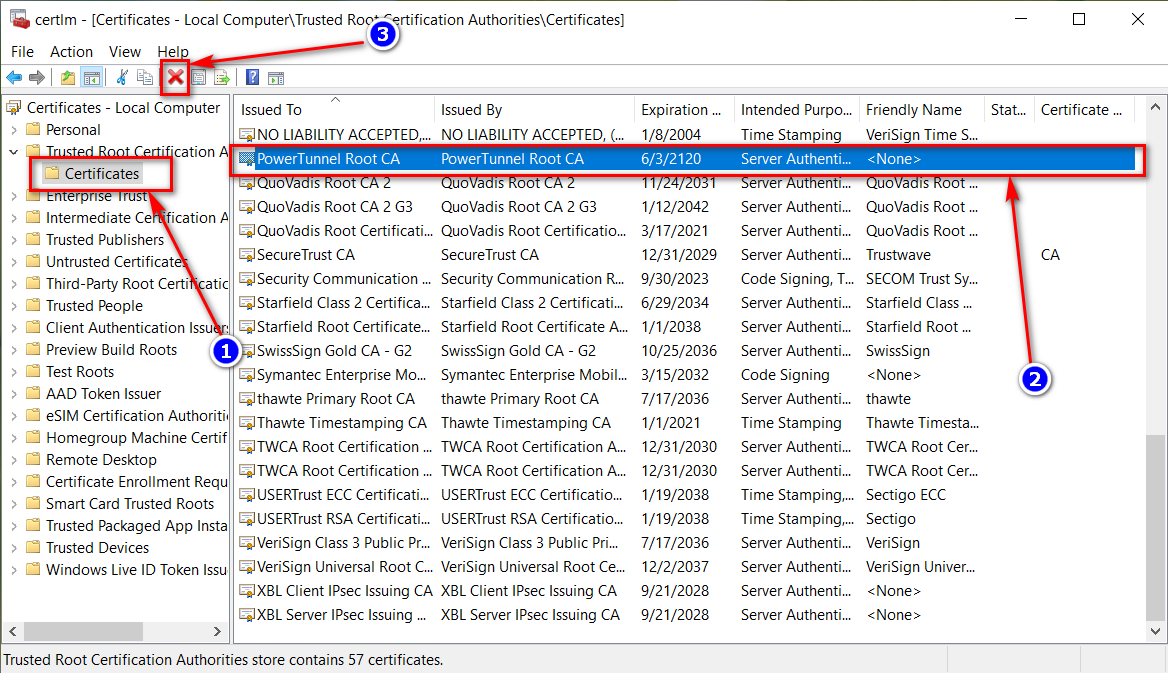Image resolution: width=1168 pixels, height=673 pixels.
Task: Click the Personal folder icon
Action: tap(33, 130)
